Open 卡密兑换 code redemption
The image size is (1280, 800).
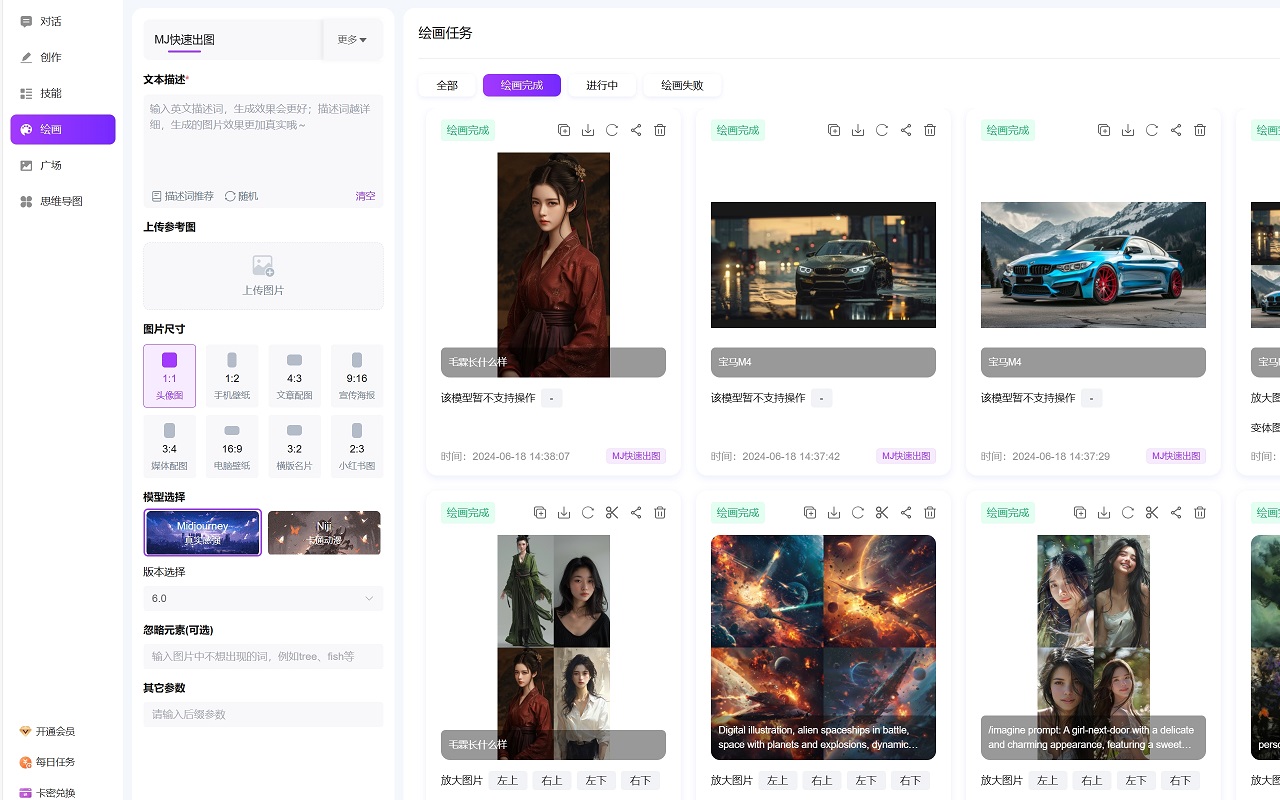pyautogui.click(x=47, y=793)
